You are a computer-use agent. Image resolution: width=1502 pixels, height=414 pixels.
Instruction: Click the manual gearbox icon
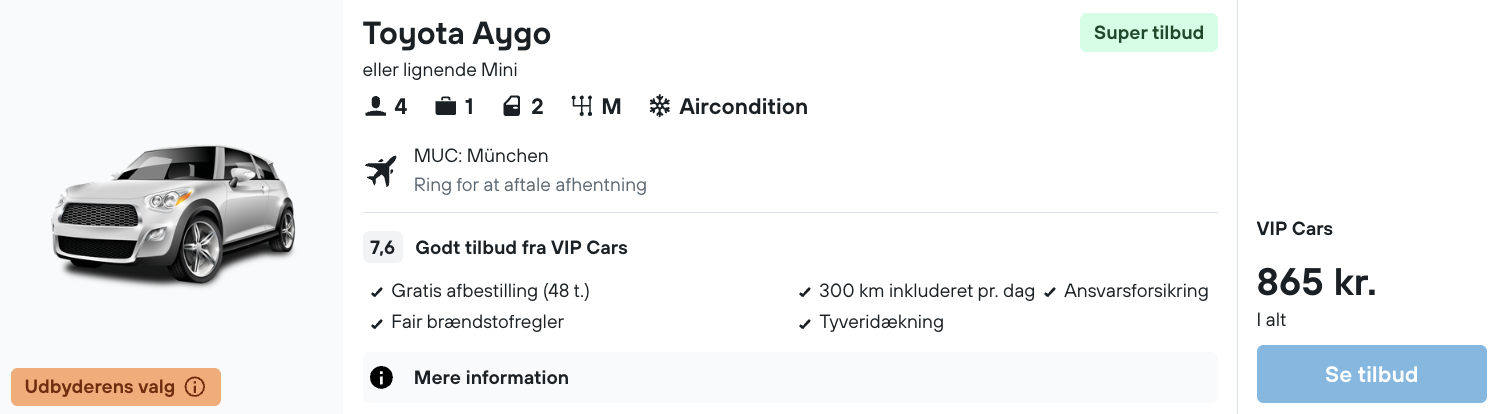582,107
